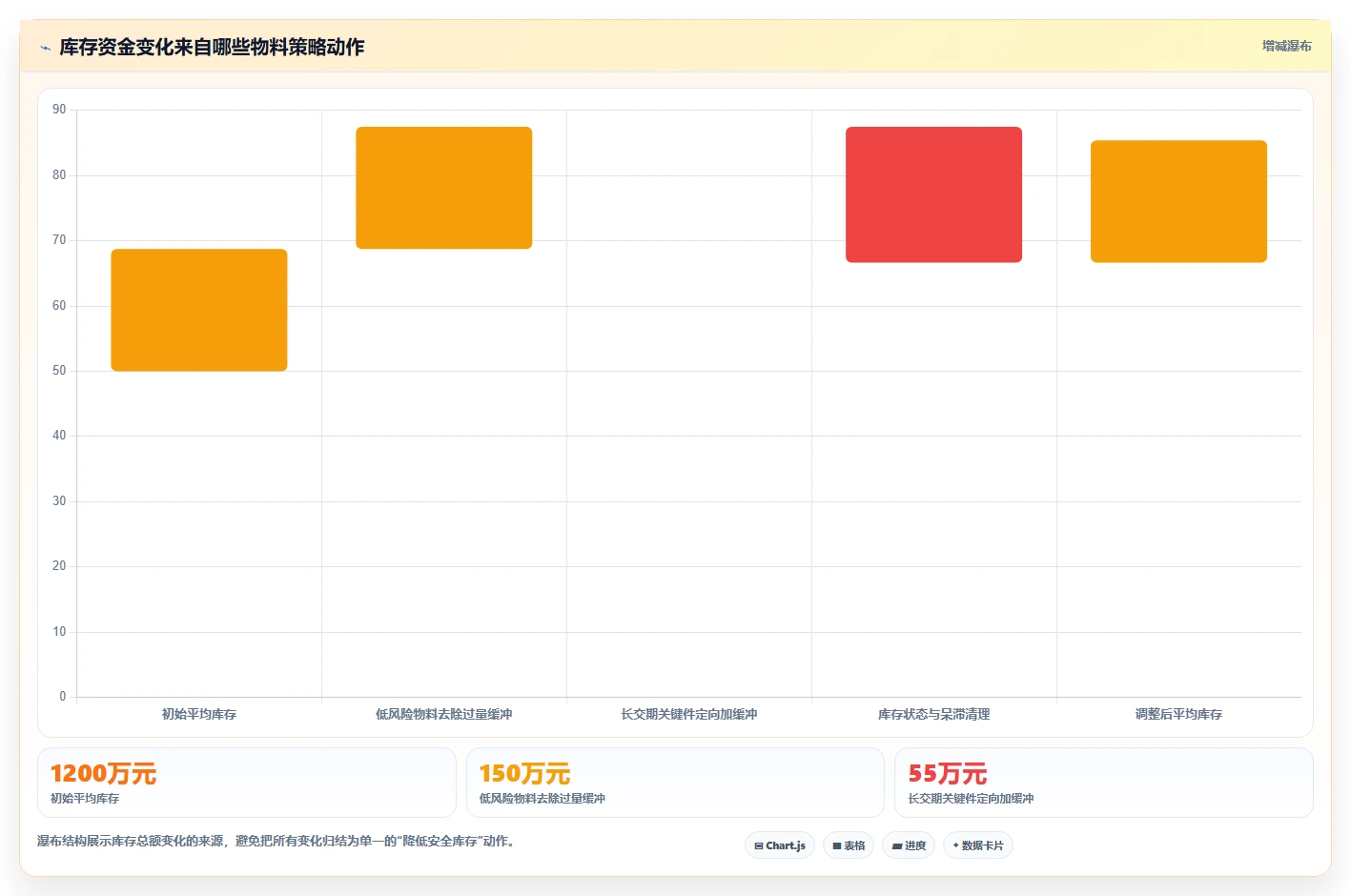The height and width of the screenshot is (896, 1351).
Task: Click the 调整后平均库存 bar
Action: (1178, 201)
